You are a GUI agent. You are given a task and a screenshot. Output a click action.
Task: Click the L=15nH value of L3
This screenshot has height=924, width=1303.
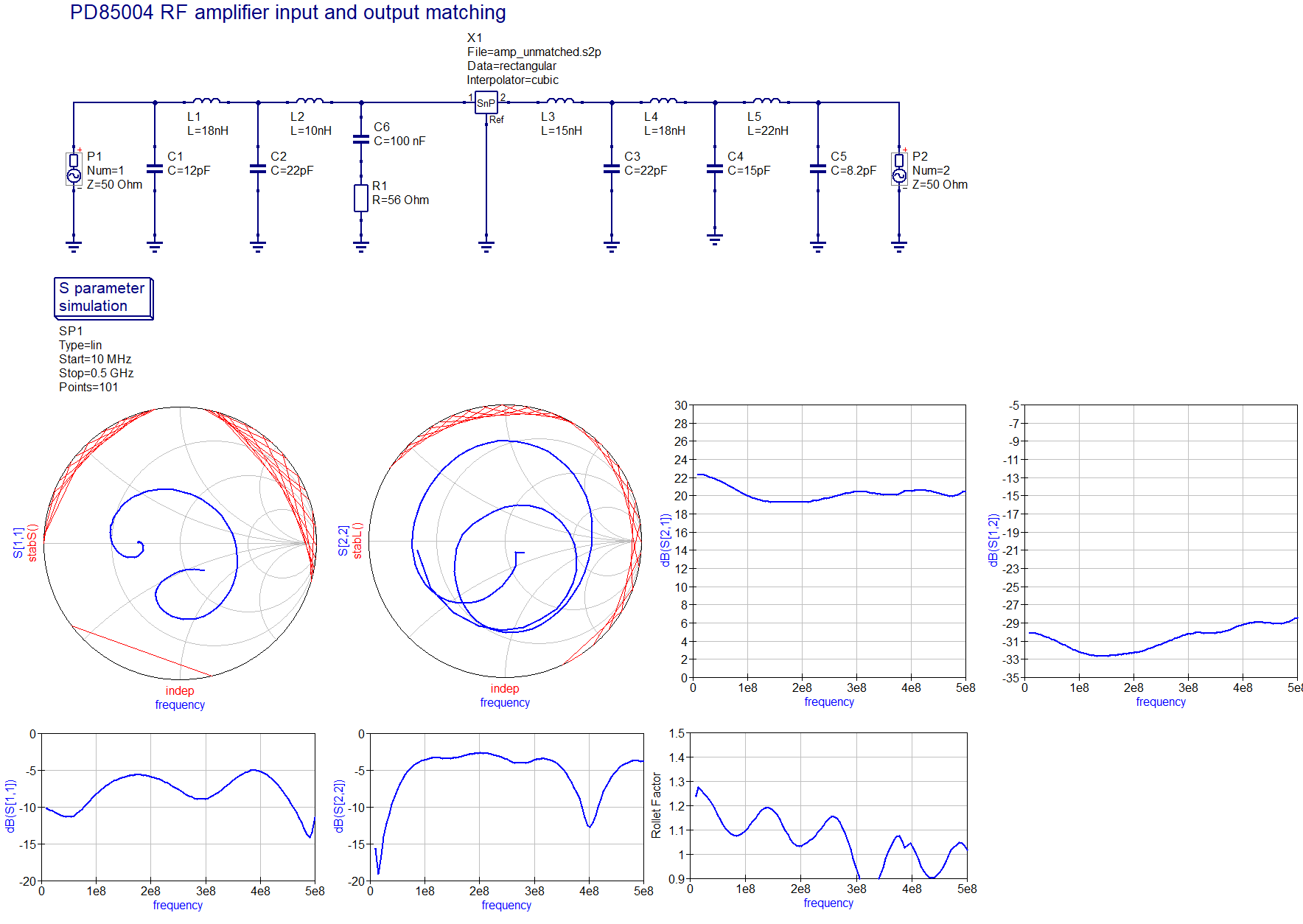pyautogui.click(x=561, y=130)
